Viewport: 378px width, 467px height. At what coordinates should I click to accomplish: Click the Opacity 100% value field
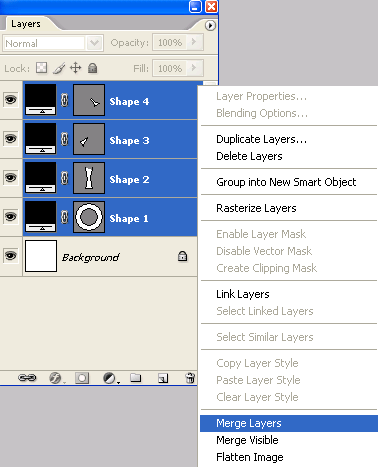(x=170, y=42)
